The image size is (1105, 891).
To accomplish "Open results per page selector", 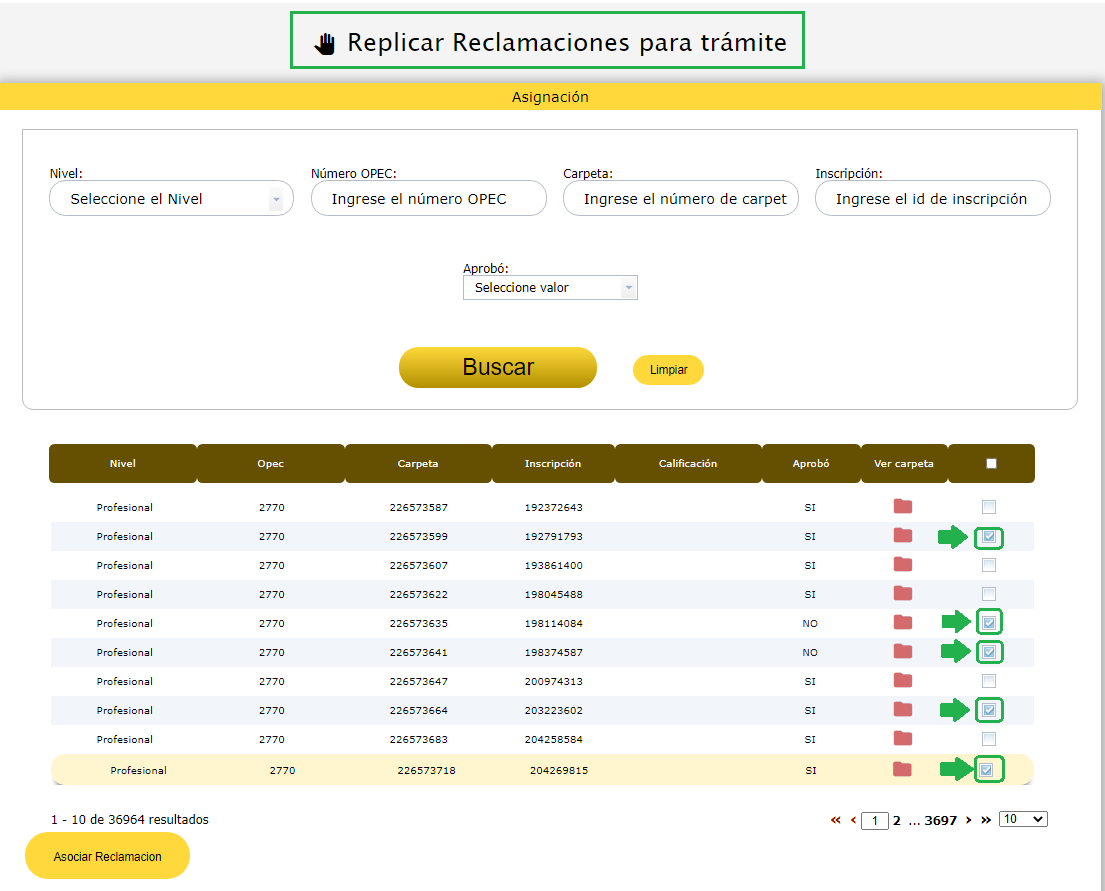I will 1023,819.
